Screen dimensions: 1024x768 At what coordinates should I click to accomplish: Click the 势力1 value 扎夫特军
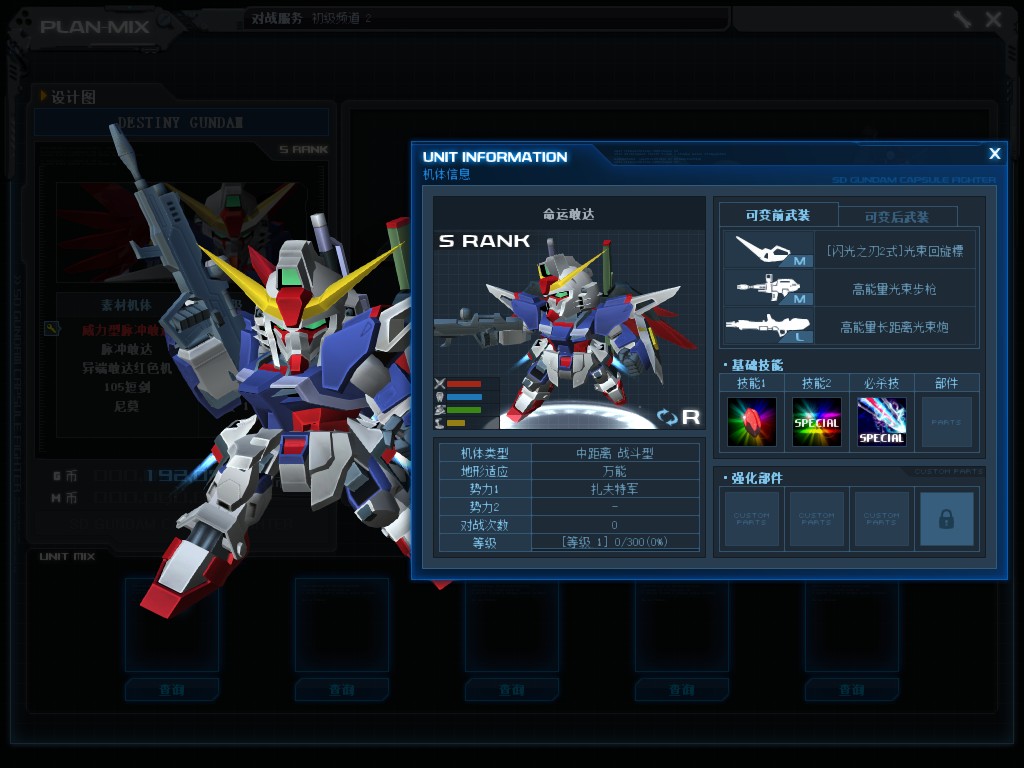[x=615, y=489]
